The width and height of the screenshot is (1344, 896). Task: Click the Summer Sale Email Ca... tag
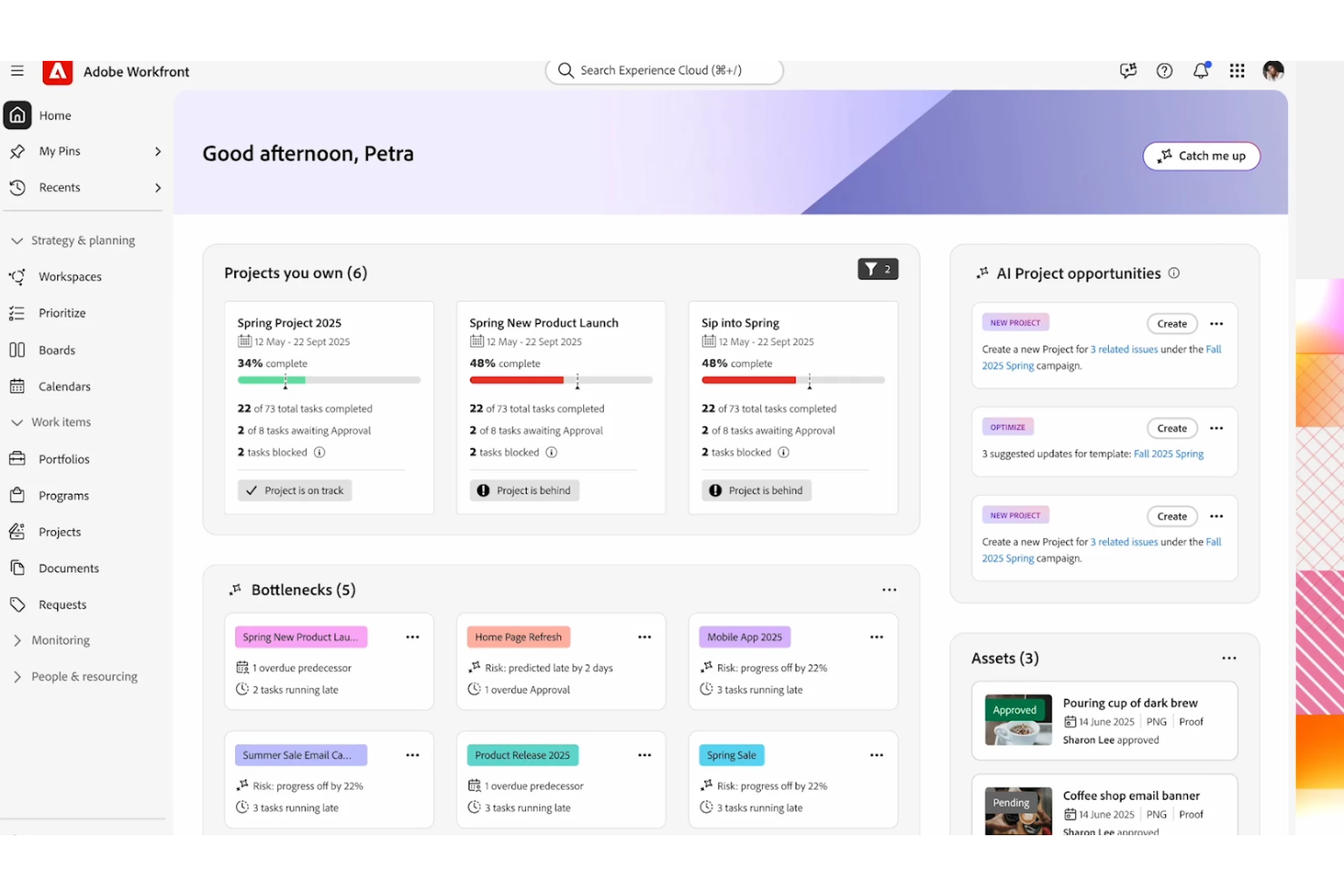[301, 755]
